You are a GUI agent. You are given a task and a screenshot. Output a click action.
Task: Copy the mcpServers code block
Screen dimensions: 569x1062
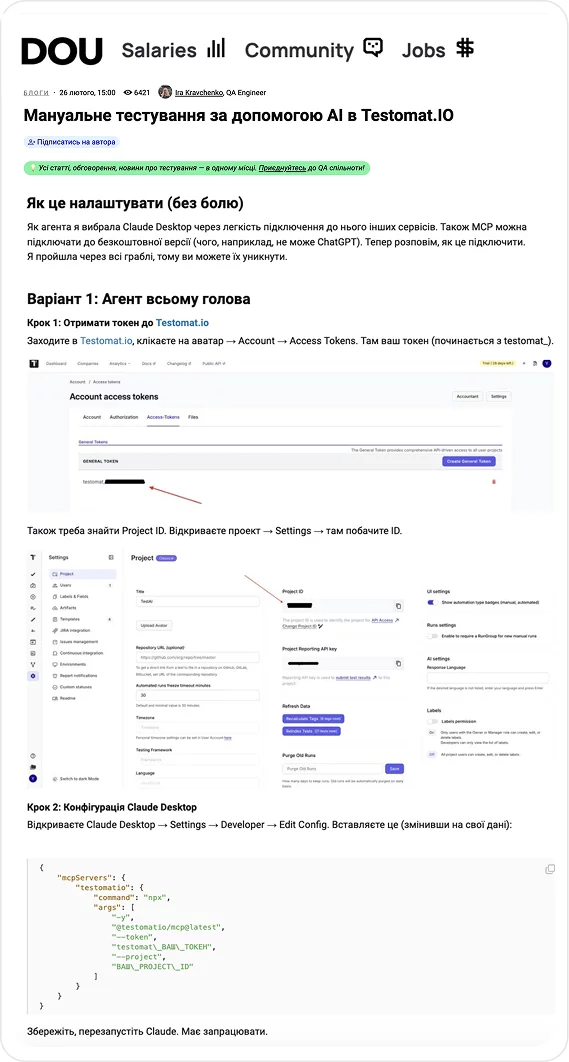tap(550, 869)
